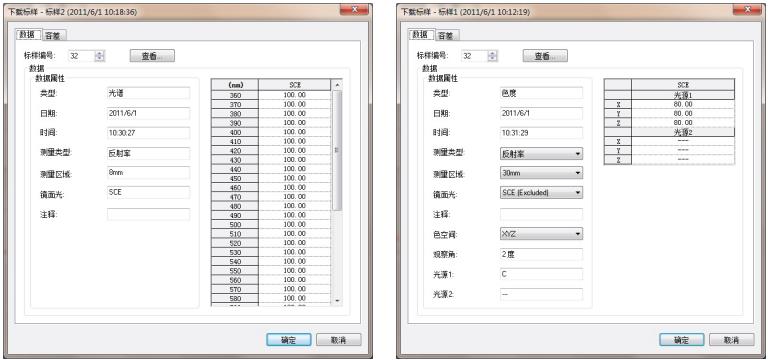Click (nm) column header in spectral table
Image resolution: width=768 pixels, height=360 pixels.
236,85
